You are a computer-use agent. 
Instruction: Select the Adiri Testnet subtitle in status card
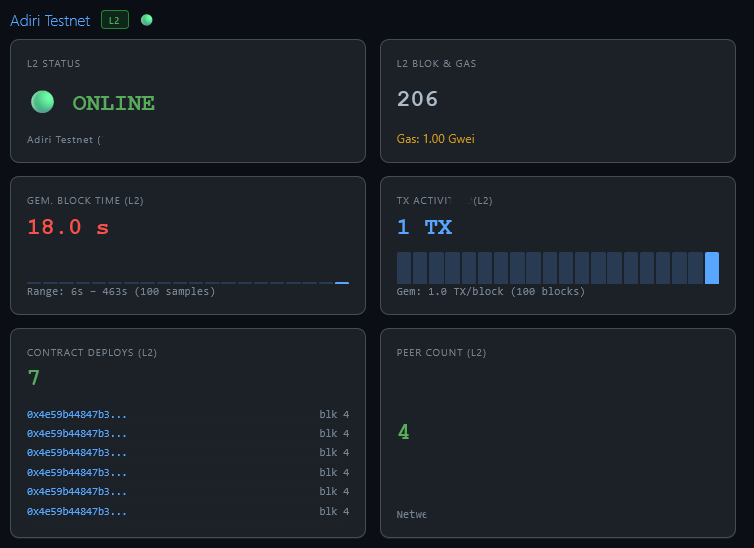pos(64,140)
